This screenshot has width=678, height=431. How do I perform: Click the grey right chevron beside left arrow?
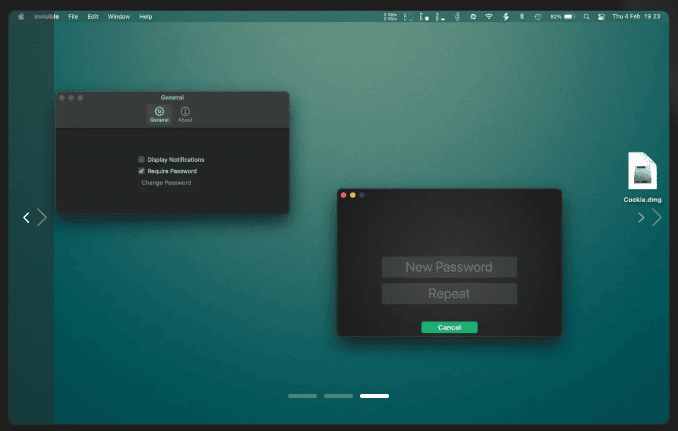(x=42, y=217)
